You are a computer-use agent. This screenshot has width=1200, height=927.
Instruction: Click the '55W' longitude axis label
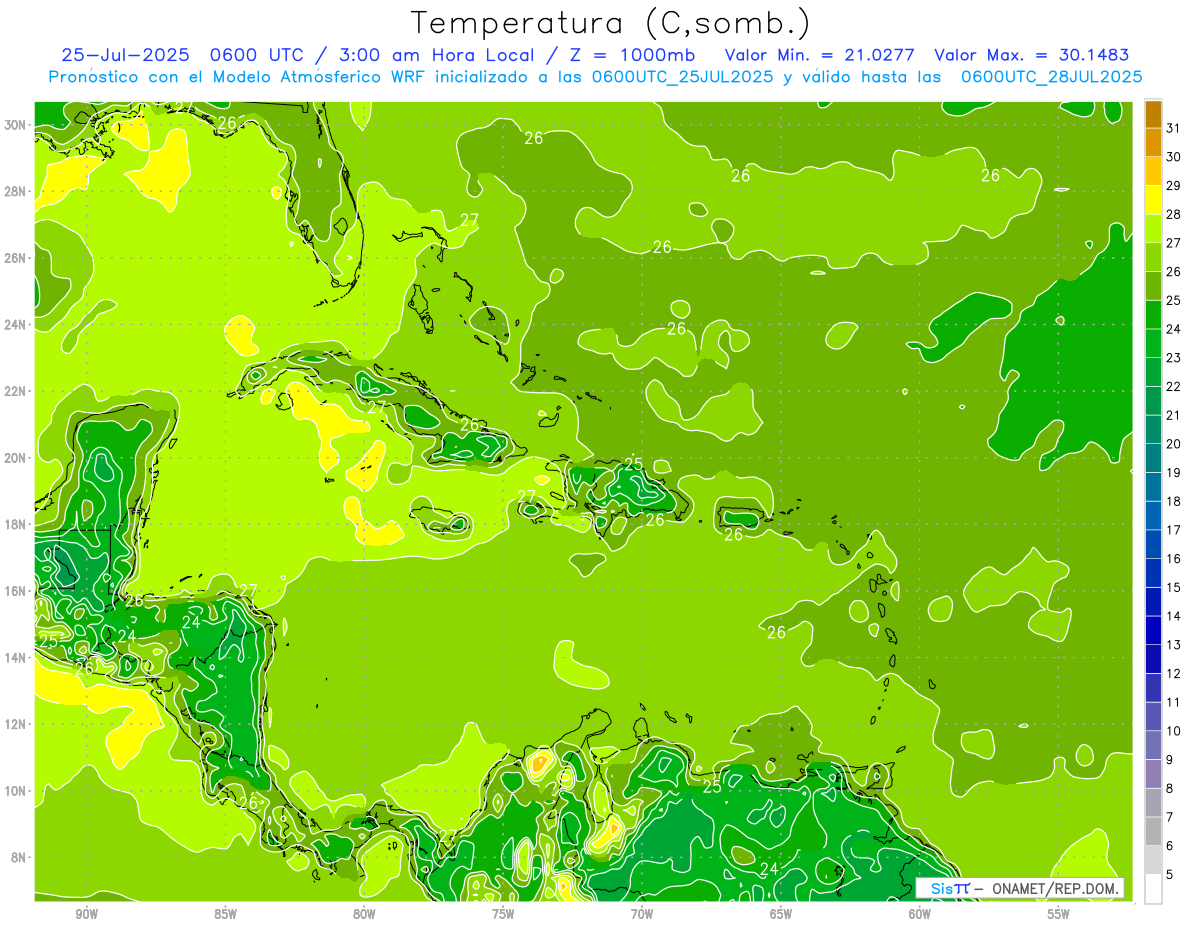tap(1059, 914)
